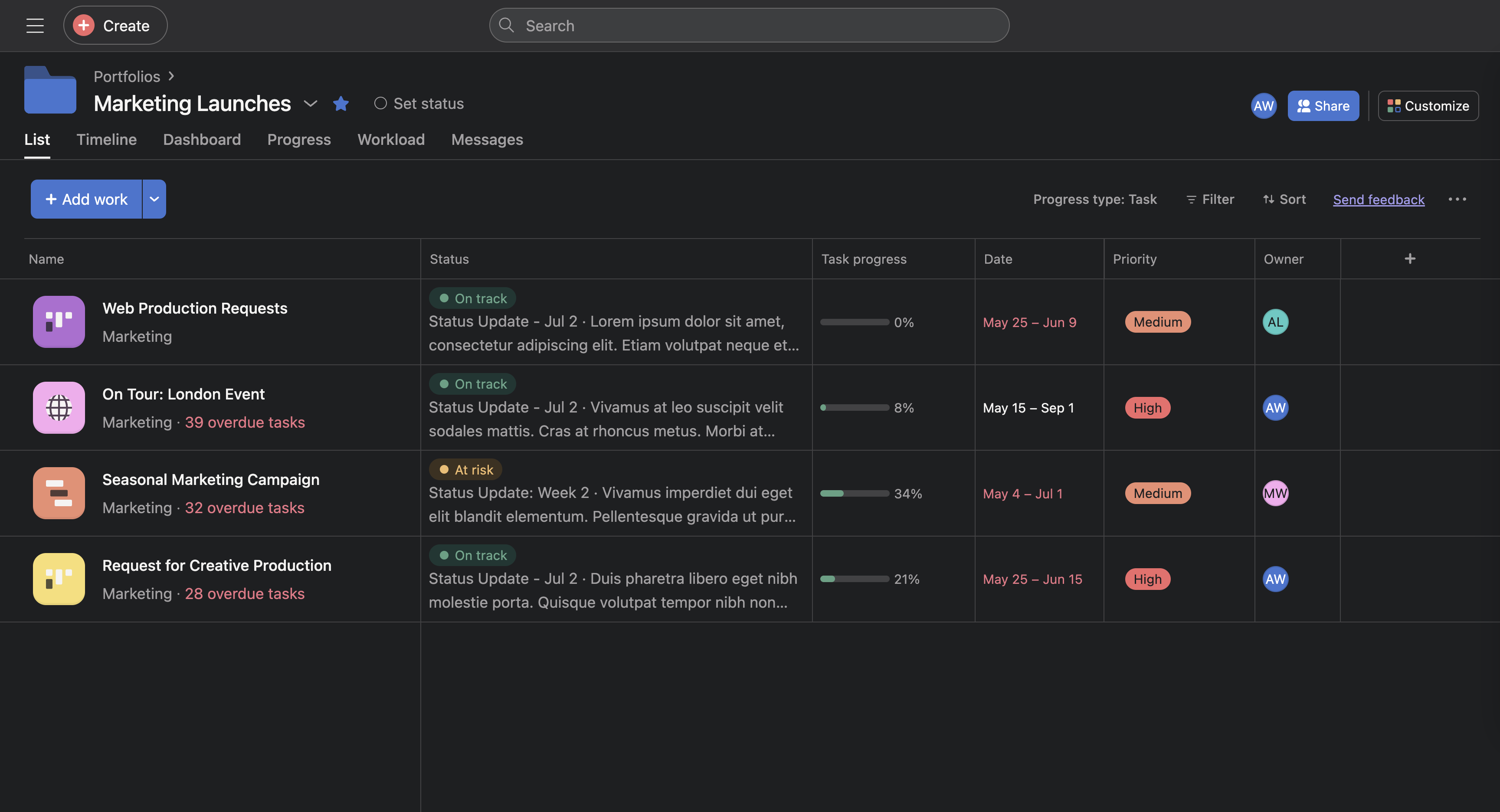1500x812 pixels.
Task: Expand the Marketing Launches title dropdown chevron
Action: (x=310, y=104)
